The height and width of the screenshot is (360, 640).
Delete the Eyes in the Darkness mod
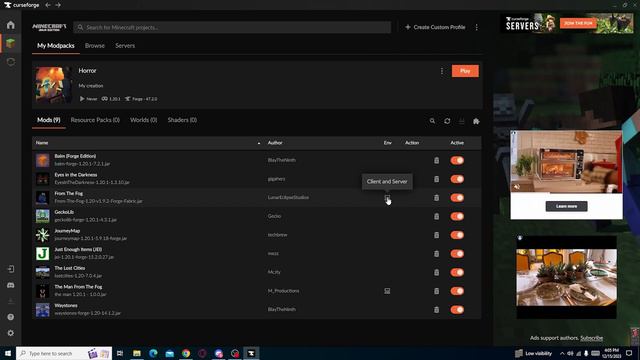pyautogui.click(x=436, y=179)
